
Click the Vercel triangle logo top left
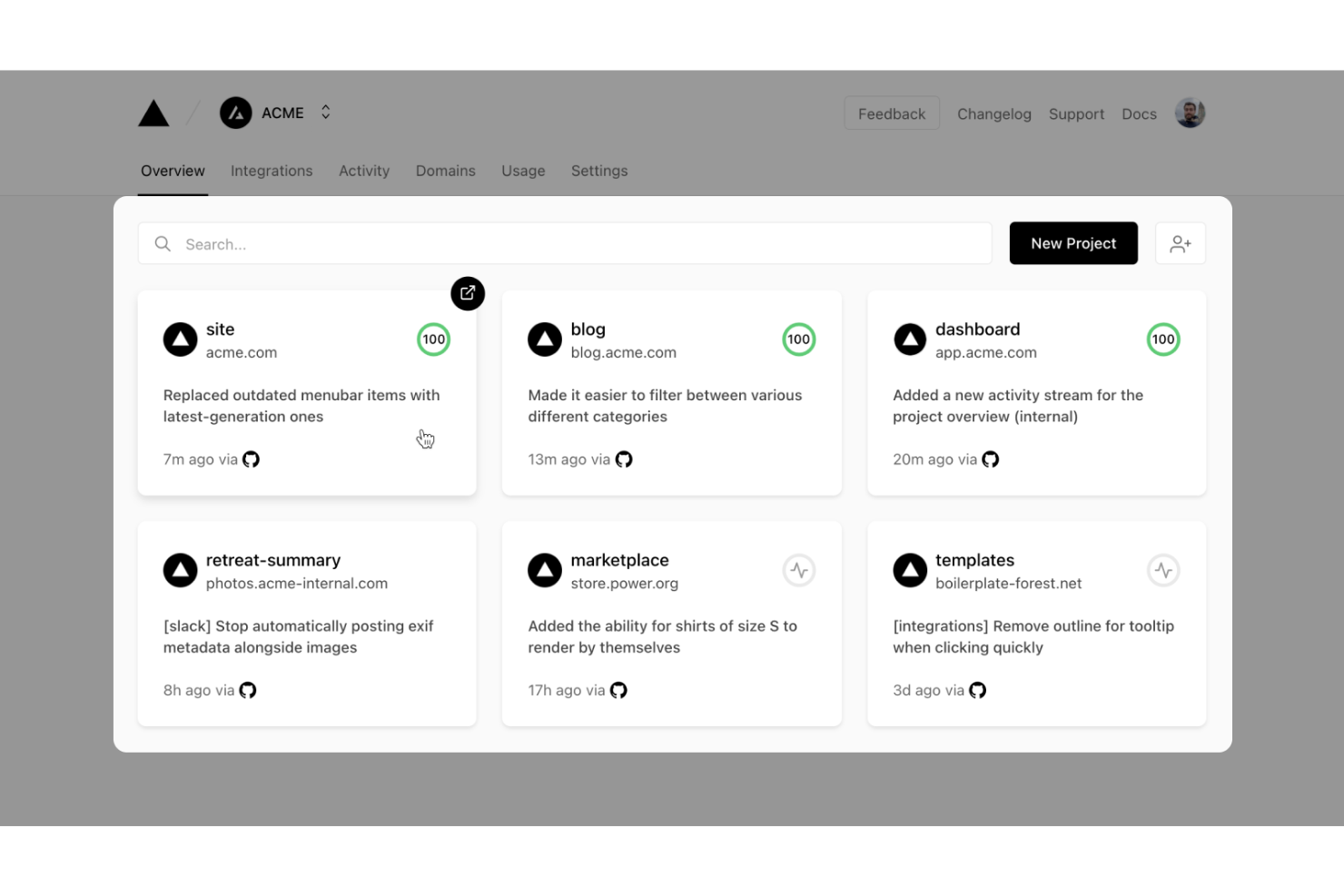[153, 113]
